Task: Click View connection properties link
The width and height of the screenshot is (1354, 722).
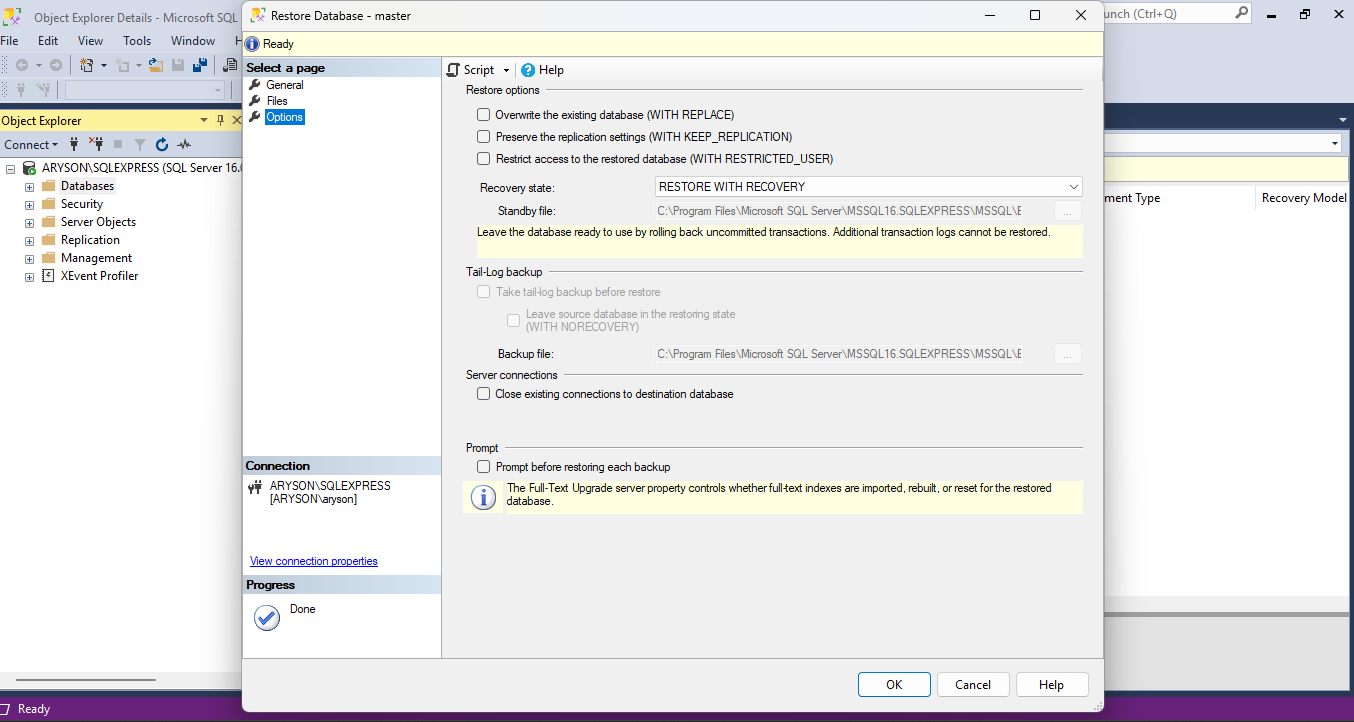Action: [x=313, y=561]
